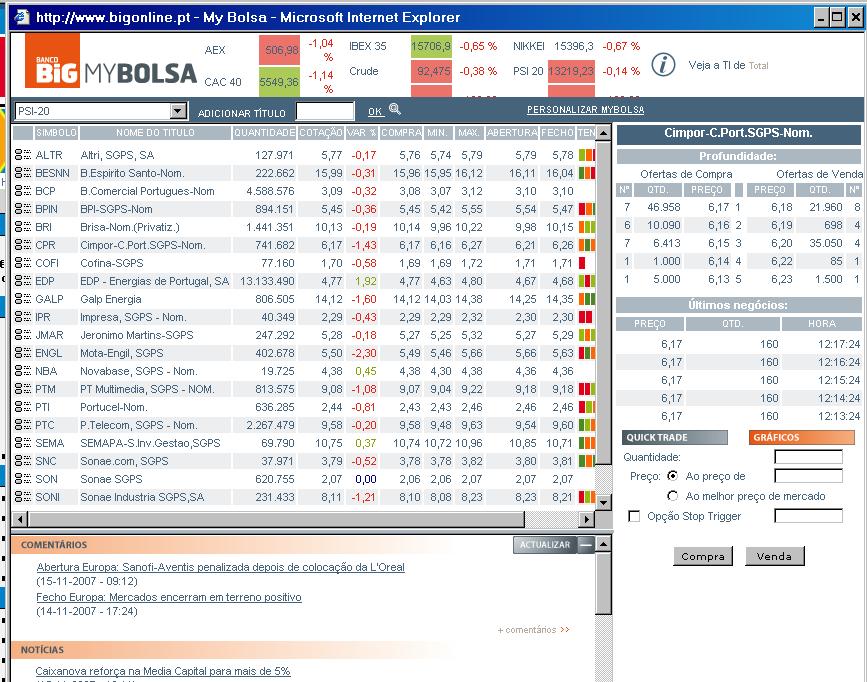Click the magnifier search icon next to OK
This screenshot has height=682, width=867.
[x=395, y=109]
